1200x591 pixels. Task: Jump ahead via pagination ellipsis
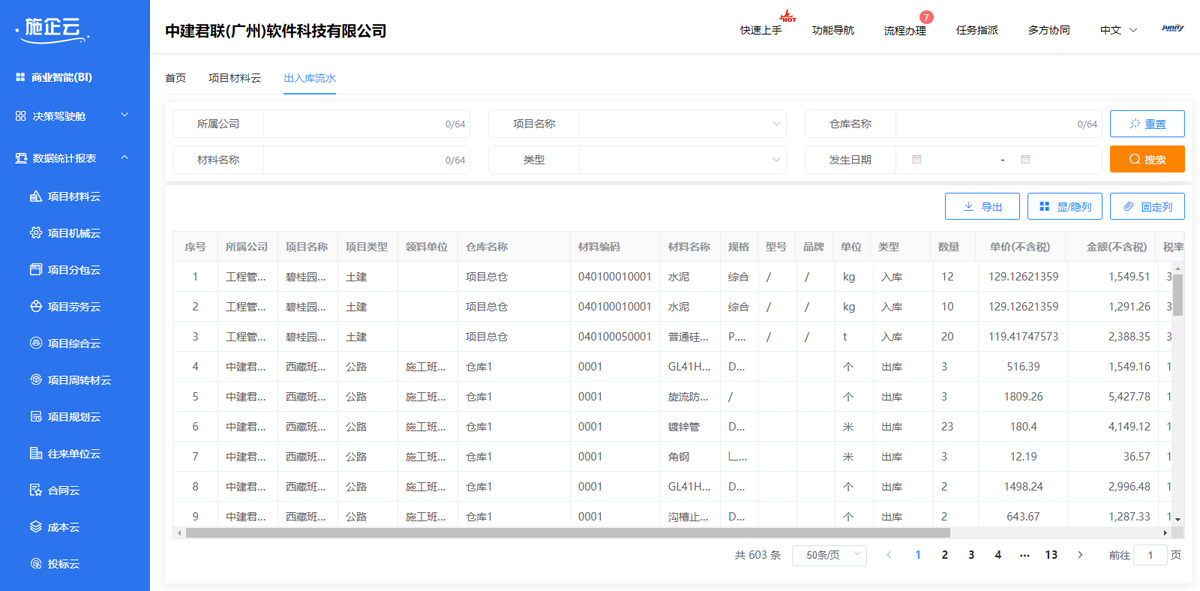(1024, 555)
